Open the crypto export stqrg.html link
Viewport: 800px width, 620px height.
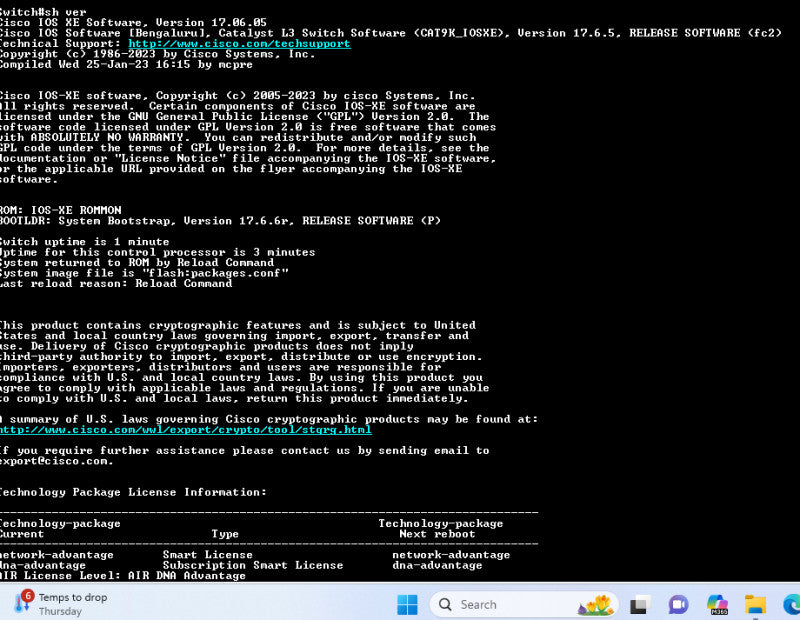pos(186,430)
